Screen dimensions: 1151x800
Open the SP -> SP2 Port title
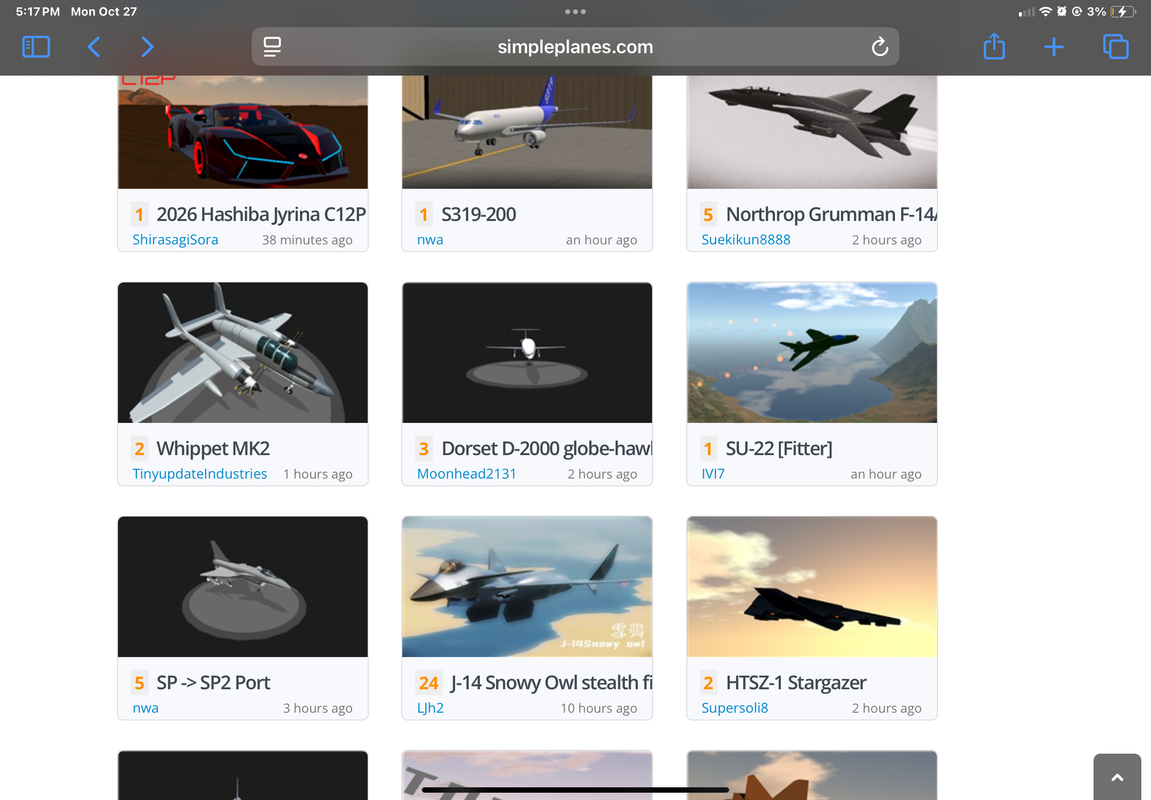[x=213, y=683]
